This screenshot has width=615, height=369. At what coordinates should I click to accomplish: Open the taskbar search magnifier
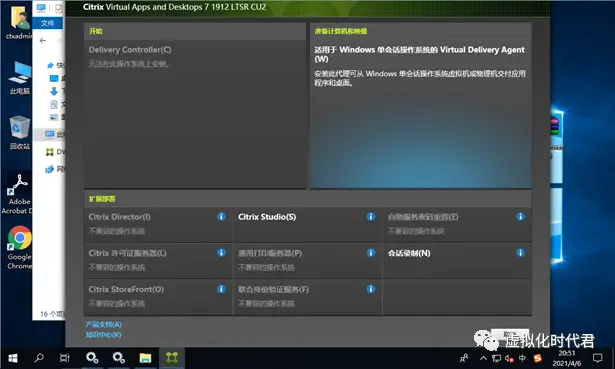[39, 358]
